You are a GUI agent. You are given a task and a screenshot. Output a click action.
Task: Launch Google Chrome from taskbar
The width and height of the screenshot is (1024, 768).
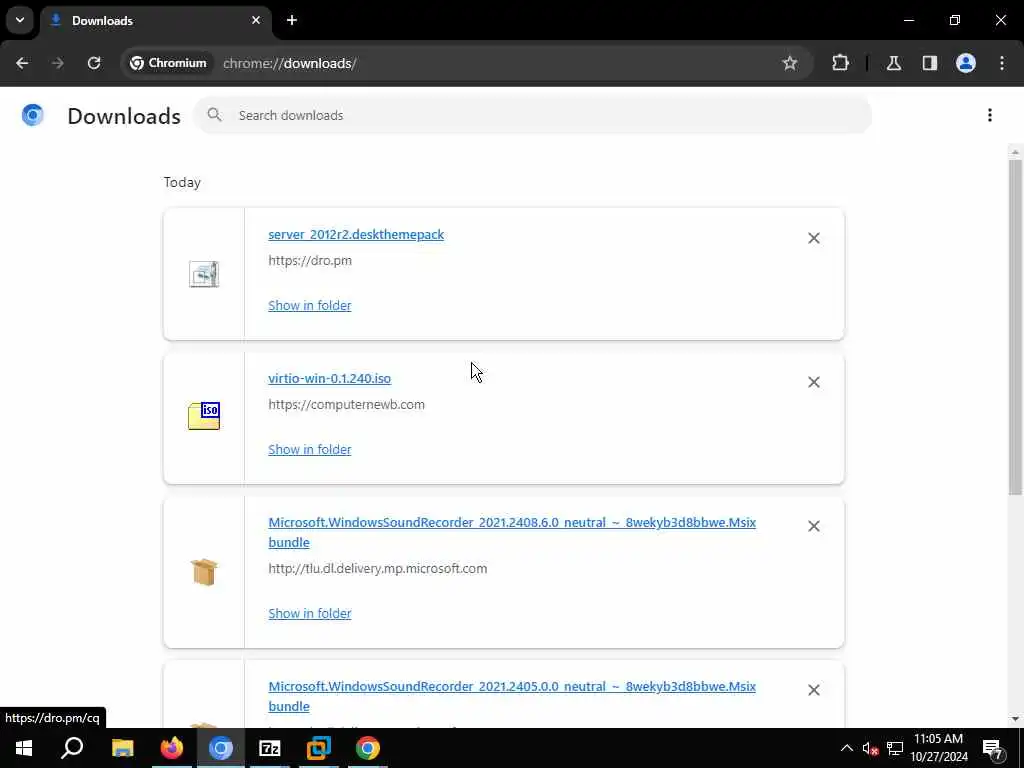pos(368,748)
